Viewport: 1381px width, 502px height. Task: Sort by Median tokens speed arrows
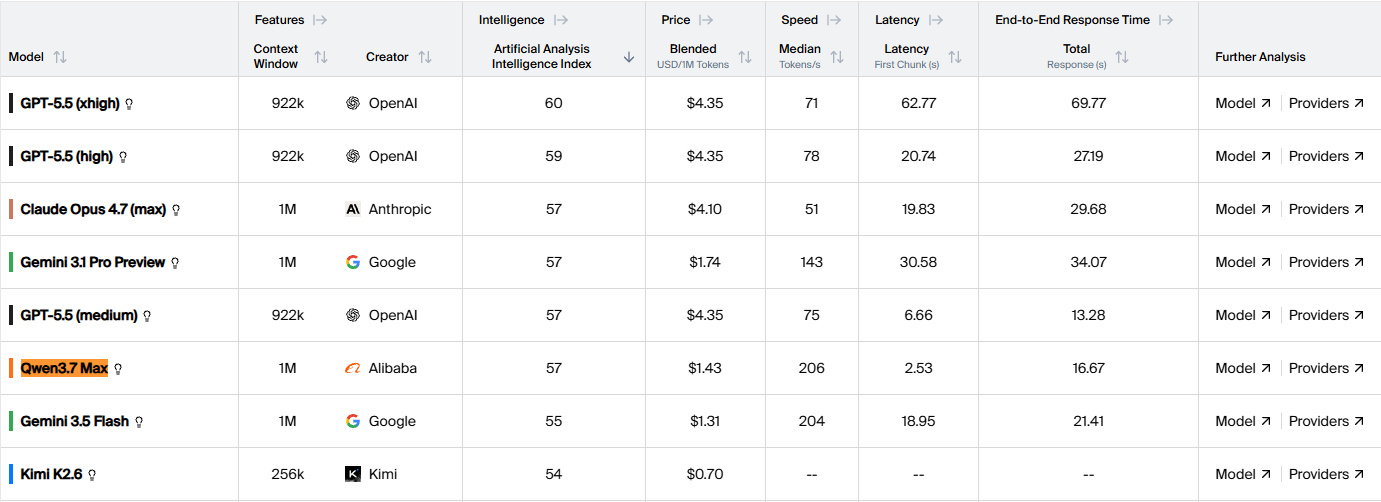(x=837, y=57)
